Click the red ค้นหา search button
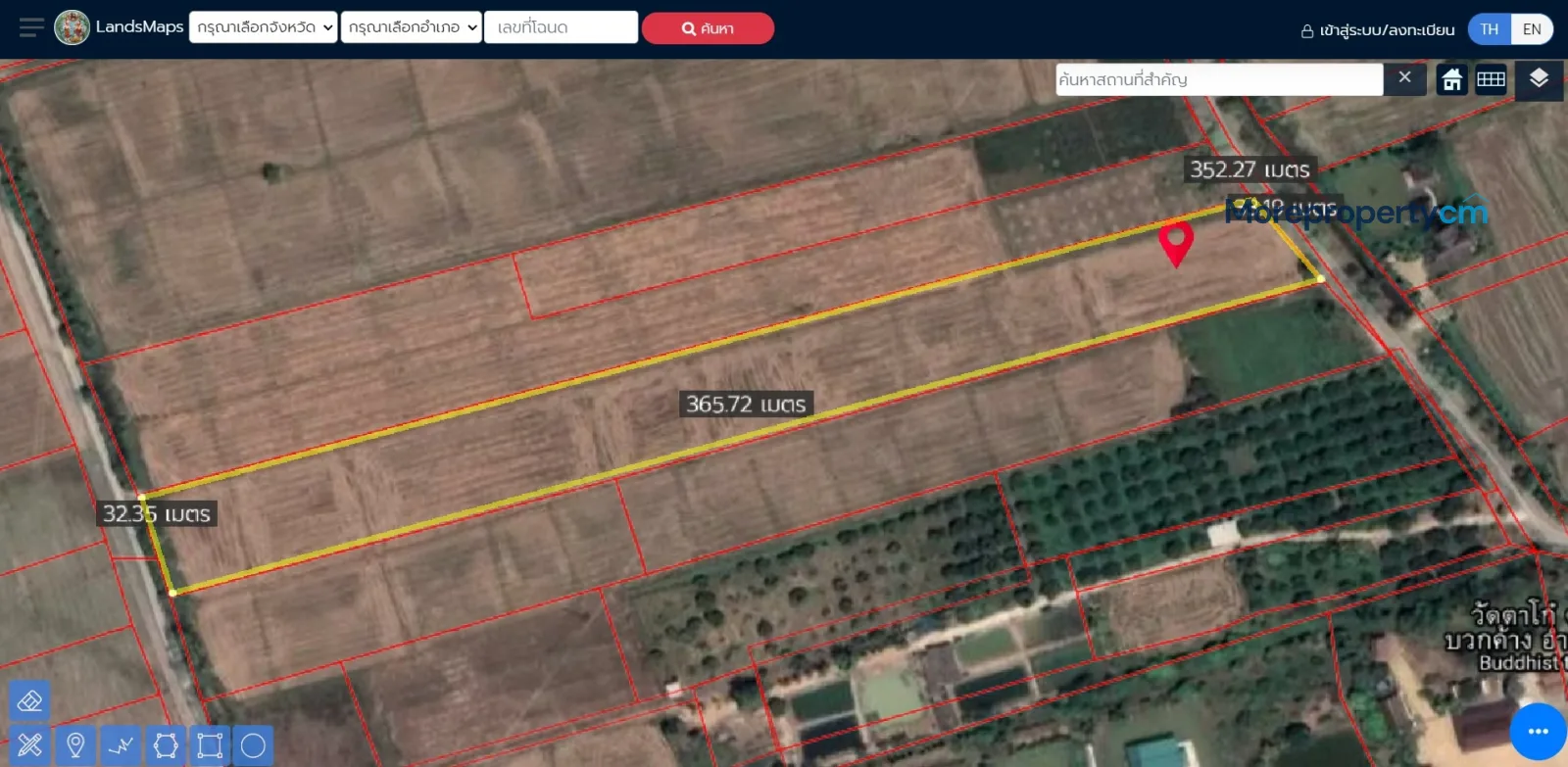1568x767 pixels. (x=708, y=28)
